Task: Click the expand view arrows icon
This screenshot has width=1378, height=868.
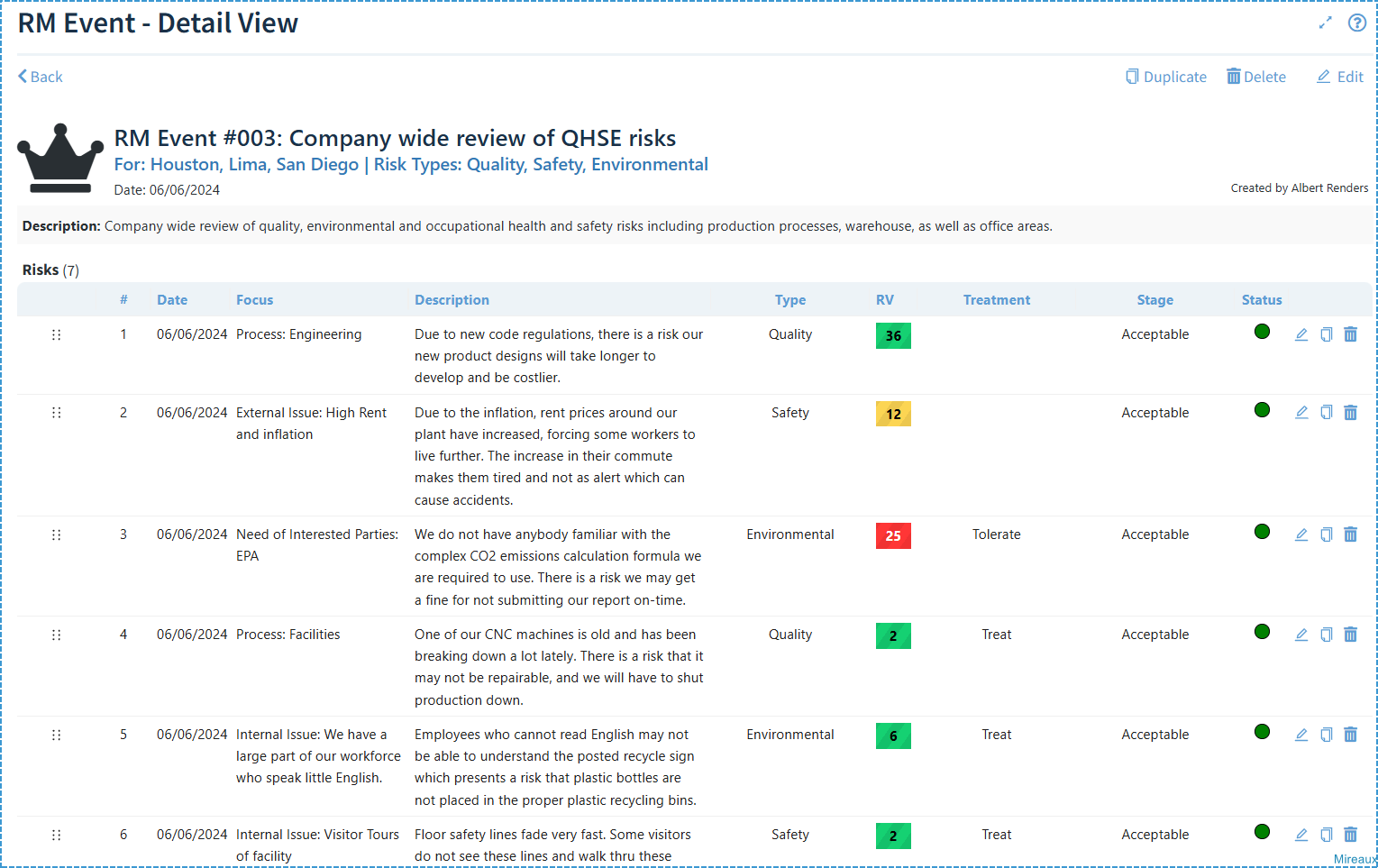Action: (x=1325, y=23)
